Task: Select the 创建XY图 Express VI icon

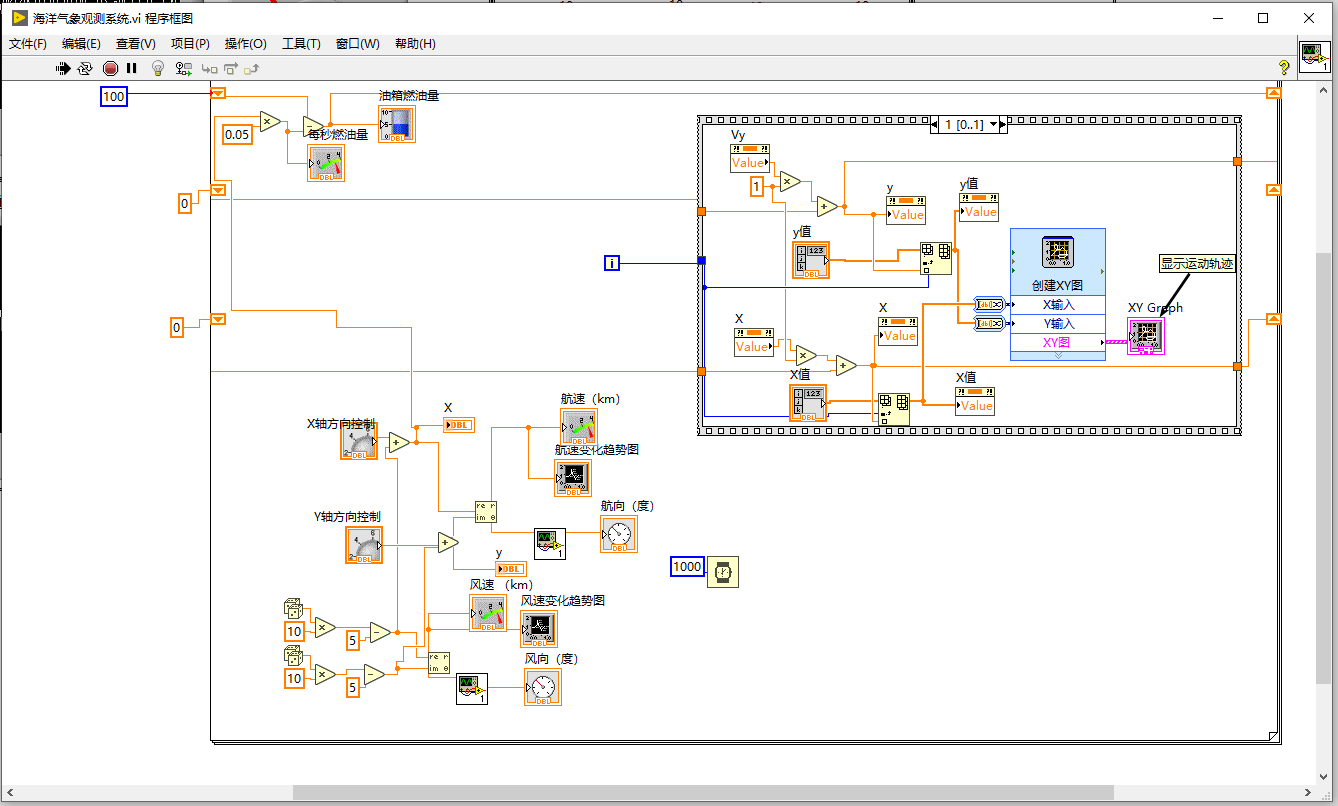Action: (x=1057, y=253)
